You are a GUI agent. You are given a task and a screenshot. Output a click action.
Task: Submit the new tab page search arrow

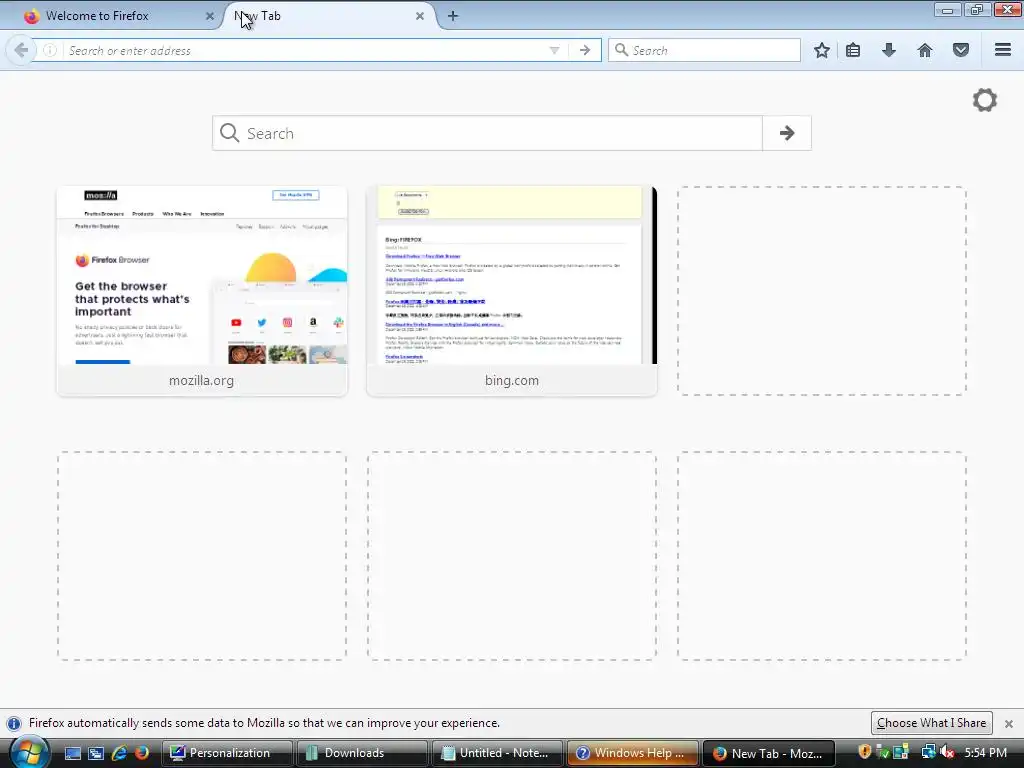787,133
